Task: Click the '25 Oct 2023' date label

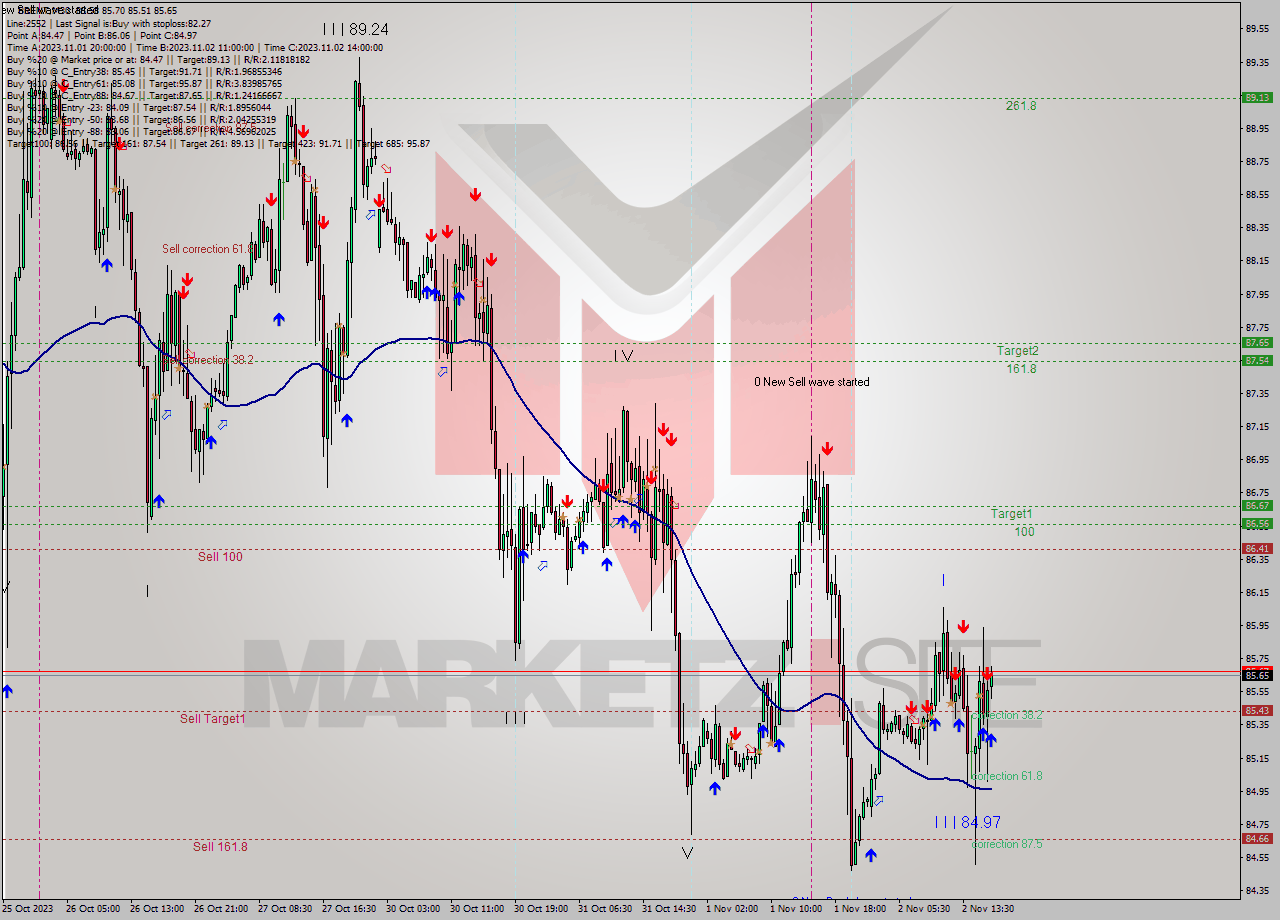Action: (x=28, y=909)
